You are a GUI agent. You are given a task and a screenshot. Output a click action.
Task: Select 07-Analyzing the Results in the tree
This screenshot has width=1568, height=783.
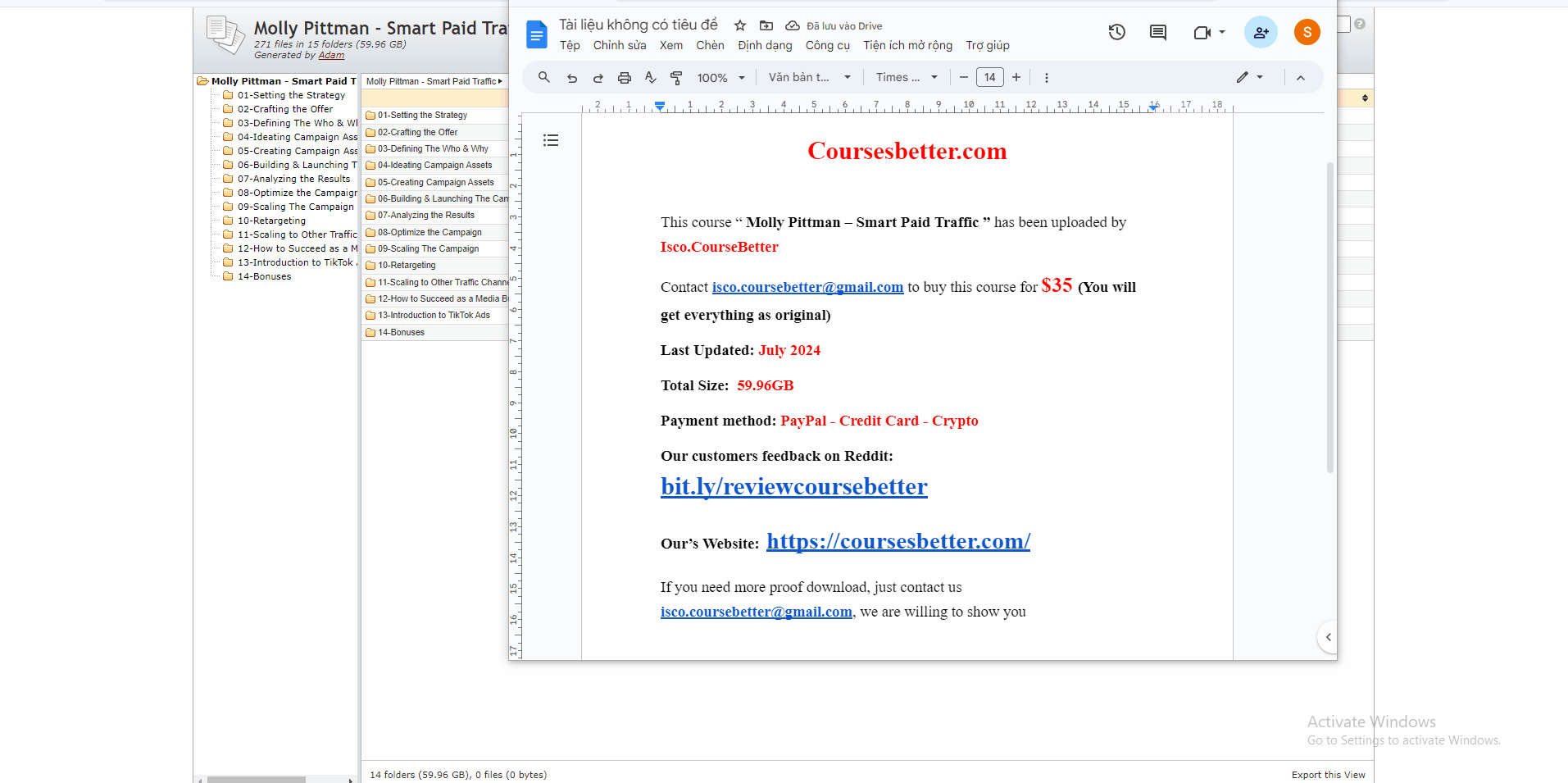pos(293,179)
